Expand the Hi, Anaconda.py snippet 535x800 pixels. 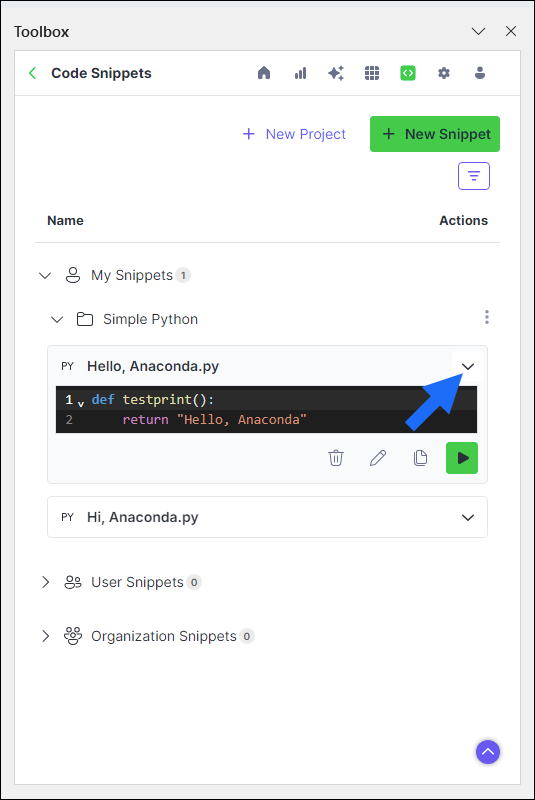pos(468,517)
